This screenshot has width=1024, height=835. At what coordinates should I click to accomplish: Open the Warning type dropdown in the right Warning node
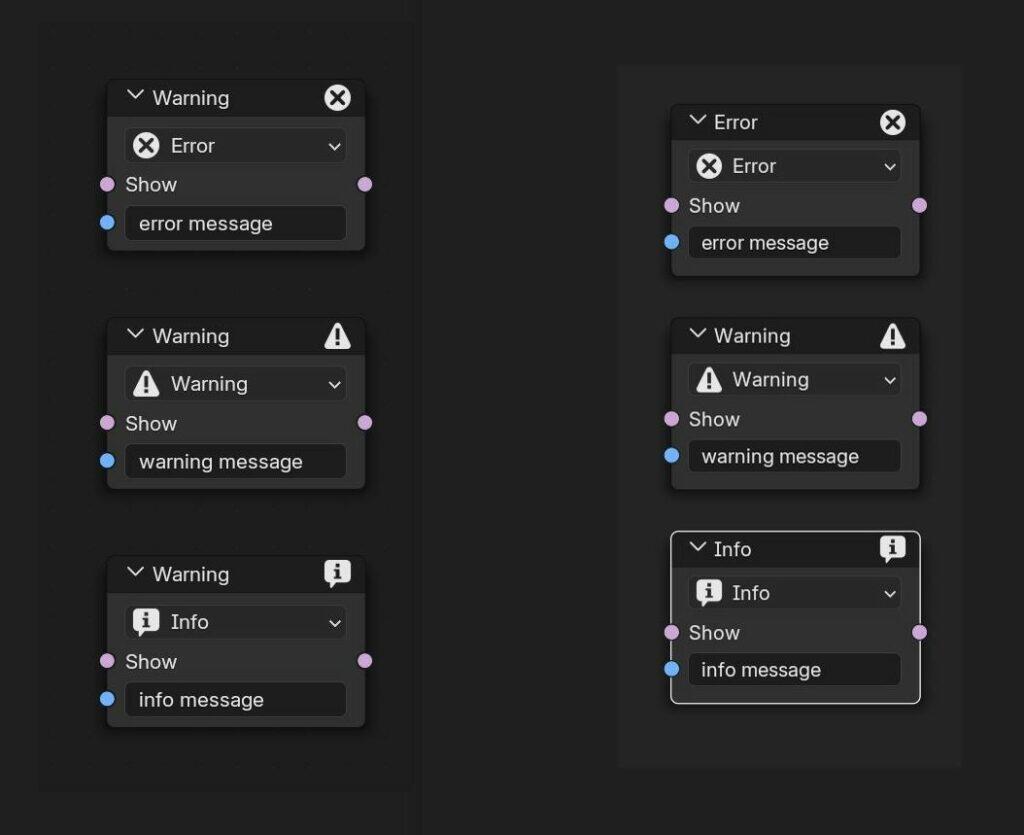point(794,380)
